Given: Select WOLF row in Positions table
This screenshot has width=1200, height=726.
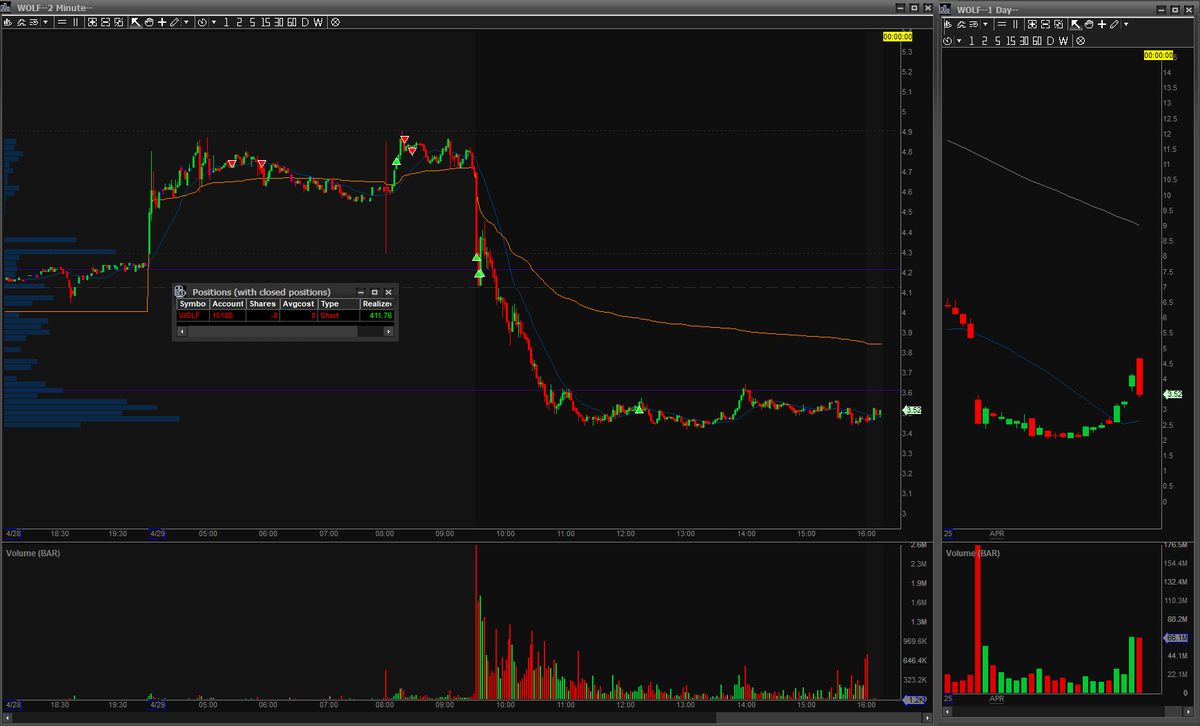Looking at the screenshot, I should click(285, 315).
